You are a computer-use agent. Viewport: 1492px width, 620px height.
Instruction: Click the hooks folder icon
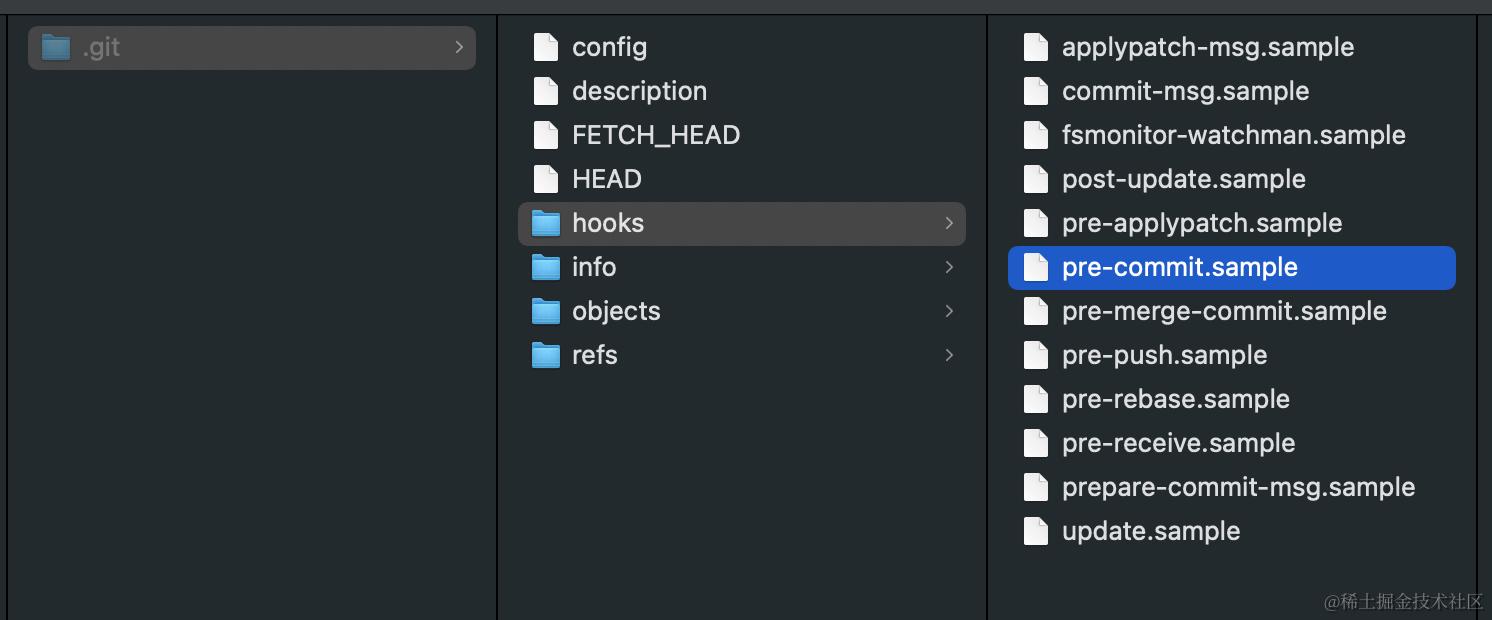pos(546,223)
